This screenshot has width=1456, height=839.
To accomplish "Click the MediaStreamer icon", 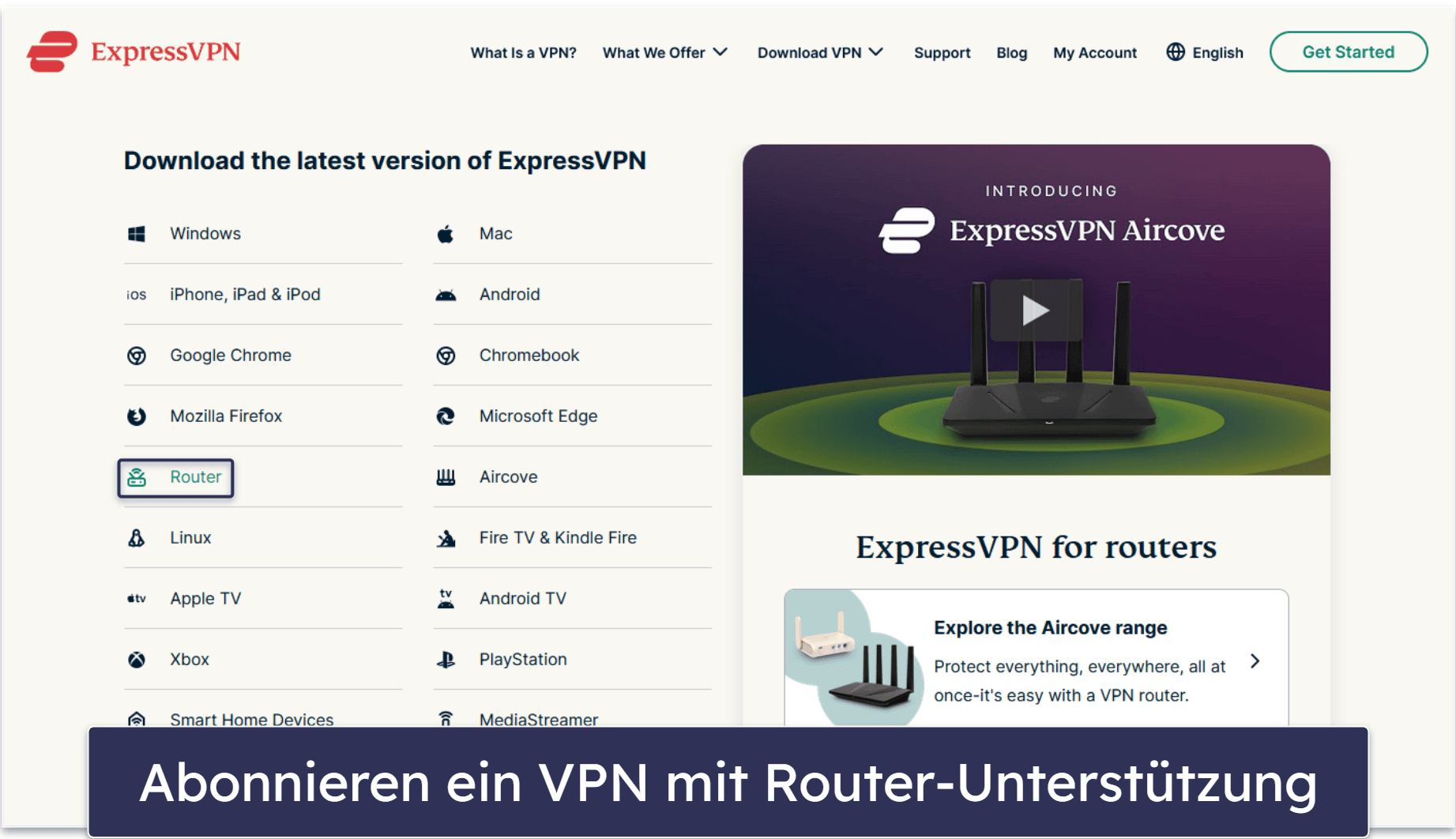I will coord(446,719).
